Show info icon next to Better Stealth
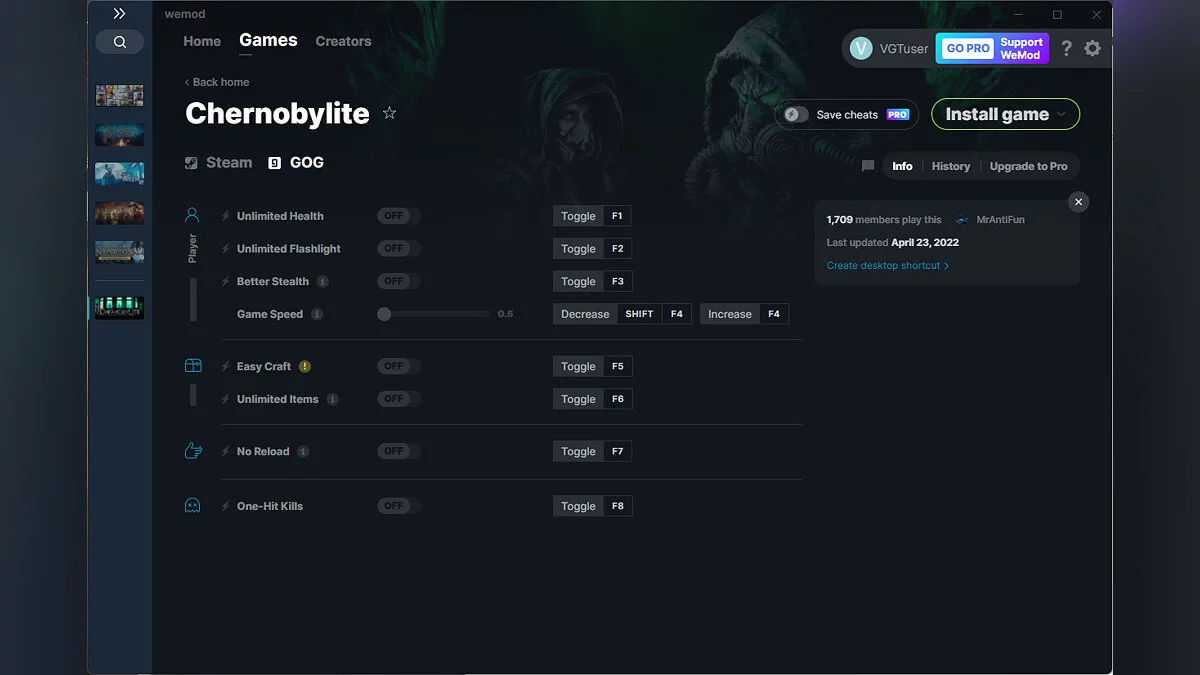This screenshot has width=1200, height=675. (323, 282)
